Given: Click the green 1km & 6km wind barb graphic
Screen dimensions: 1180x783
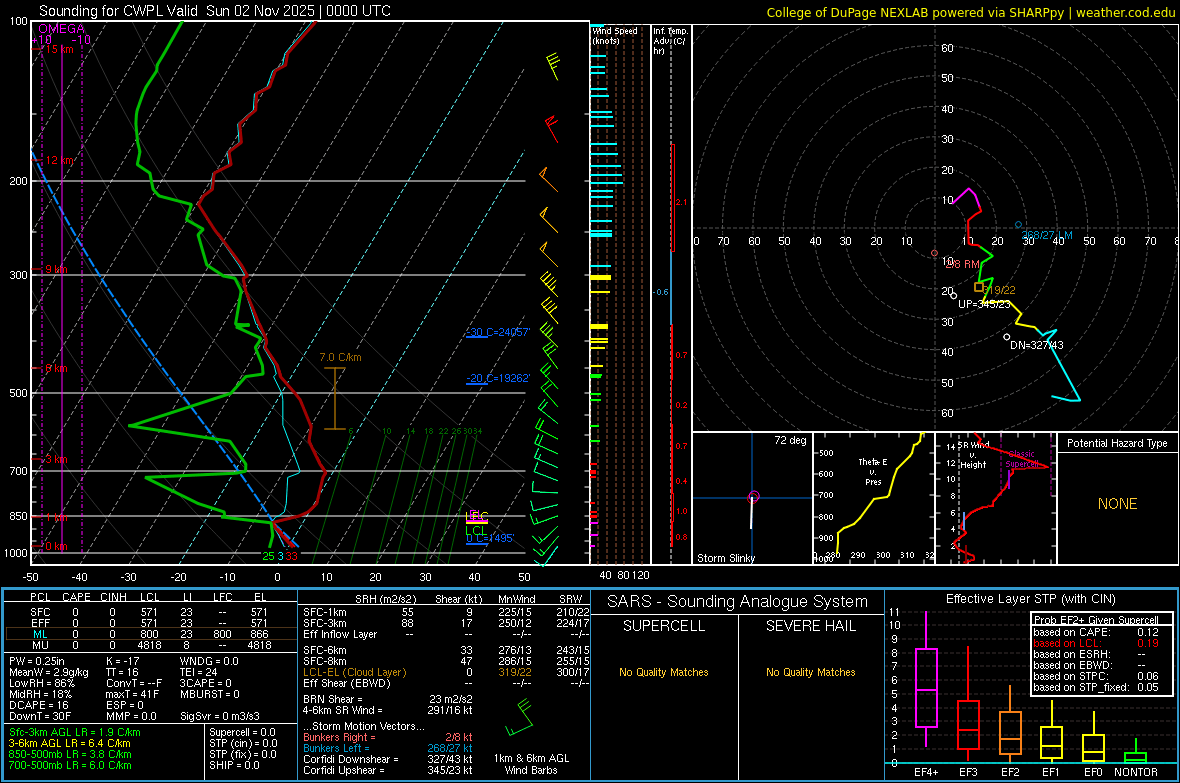Looking at the screenshot, I should pyautogui.click(x=519, y=717).
